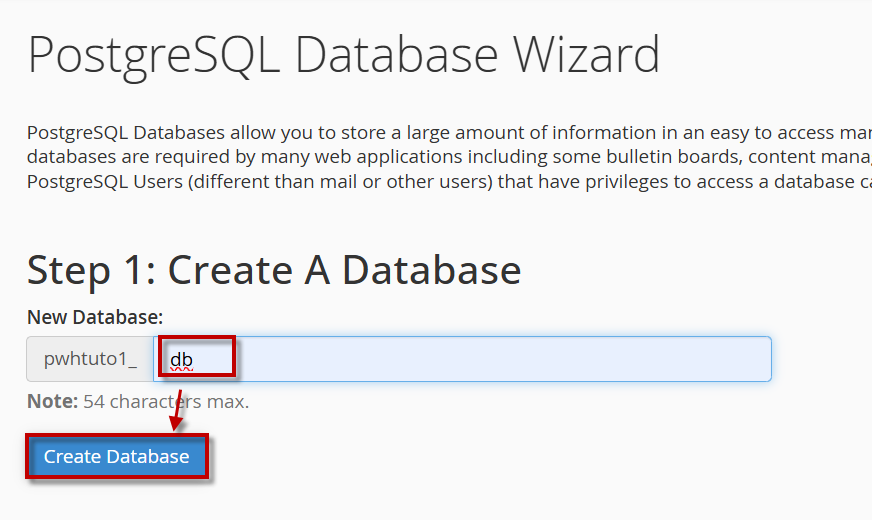The height and width of the screenshot is (520, 872).
Task: Click "Step 1:" at the start of the heading
Action: coord(91,270)
